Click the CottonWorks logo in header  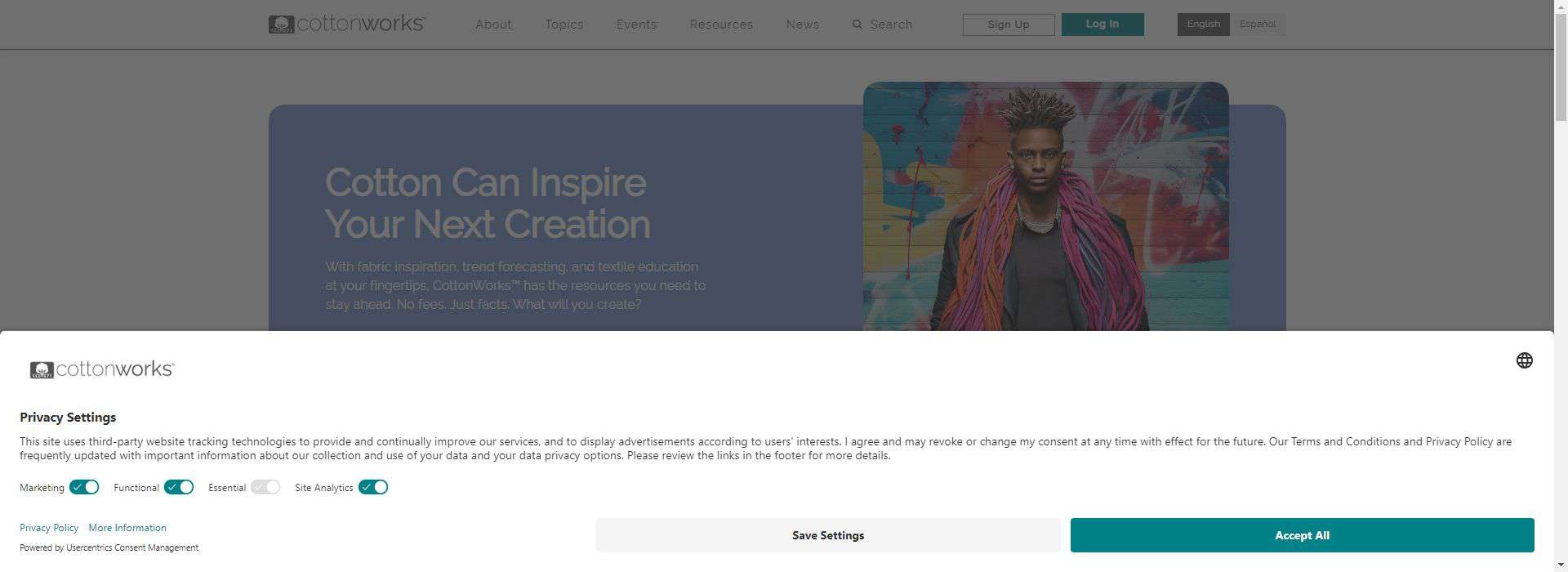347,24
